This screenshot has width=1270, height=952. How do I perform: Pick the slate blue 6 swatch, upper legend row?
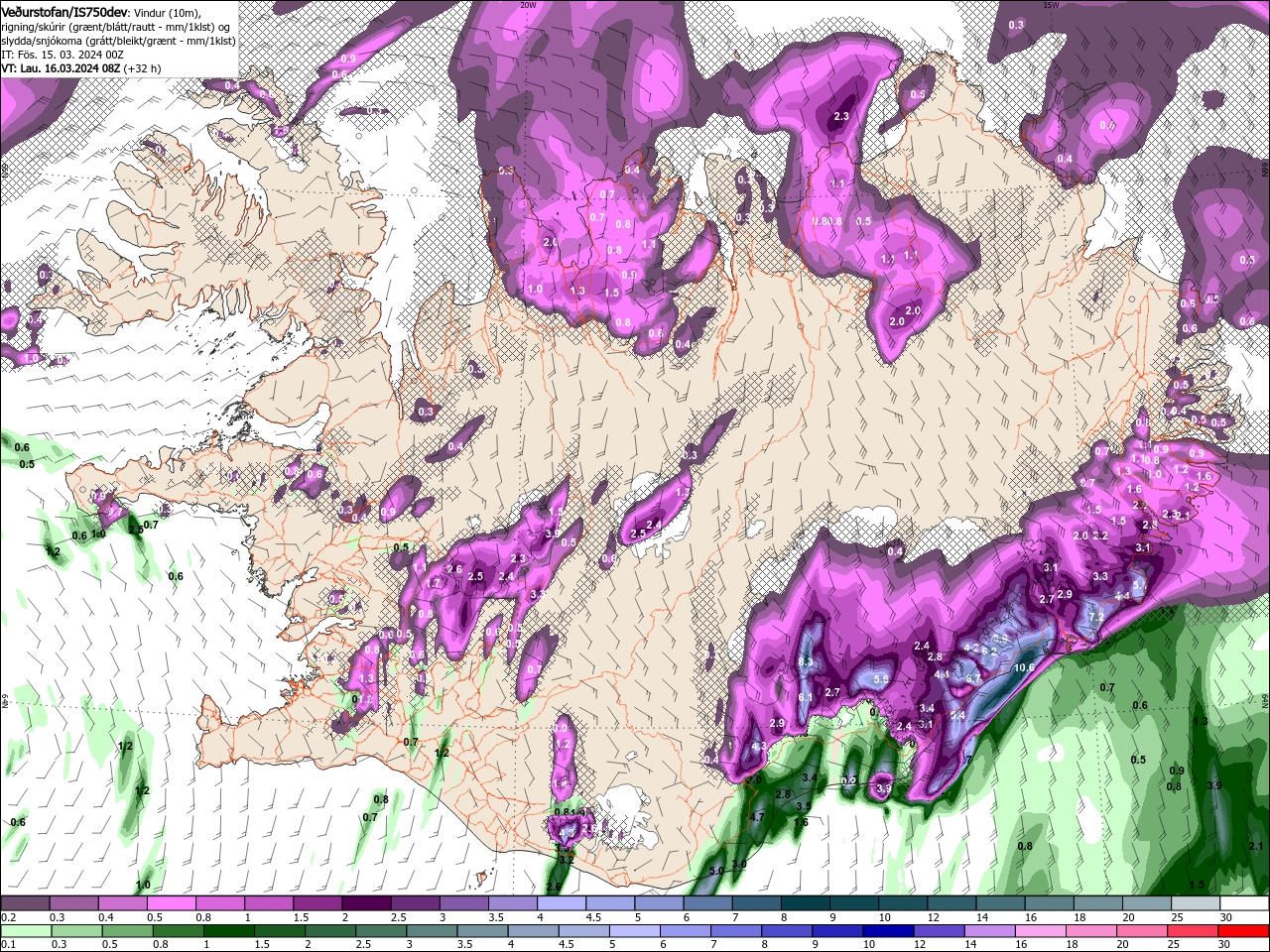pyautogui.click(x=707, y=903)
